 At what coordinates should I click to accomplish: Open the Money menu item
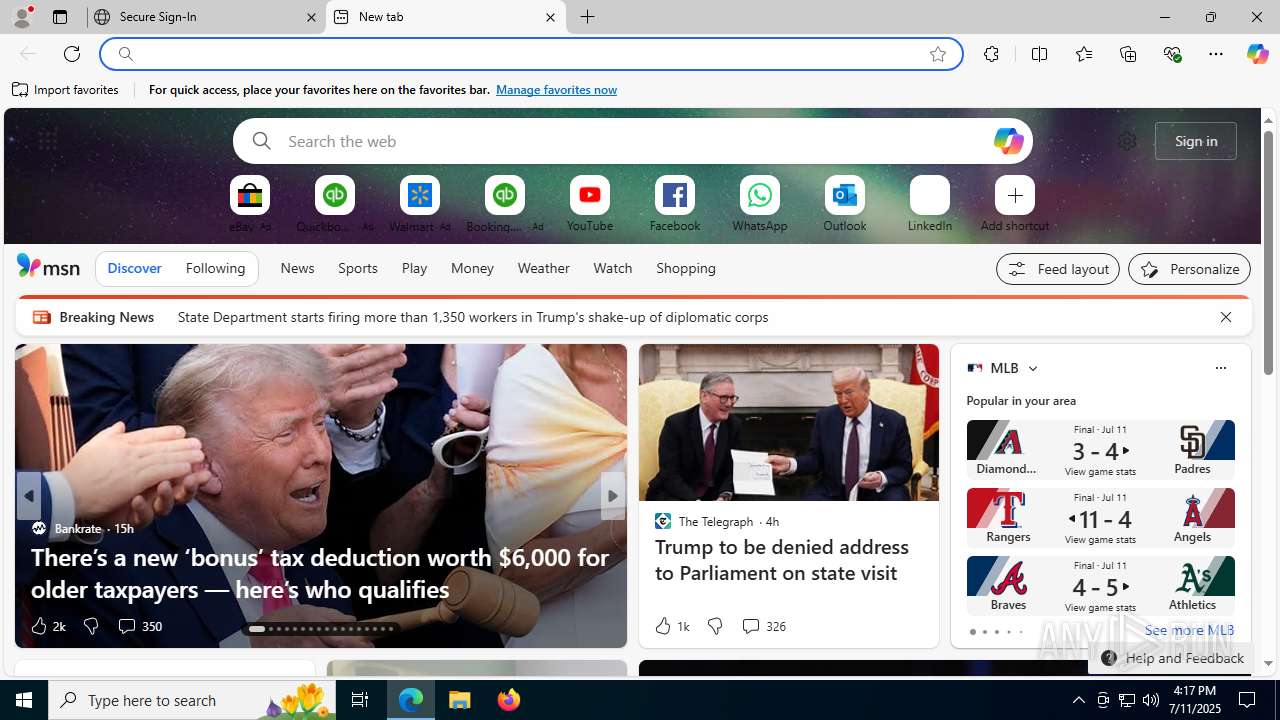[472, 268]
